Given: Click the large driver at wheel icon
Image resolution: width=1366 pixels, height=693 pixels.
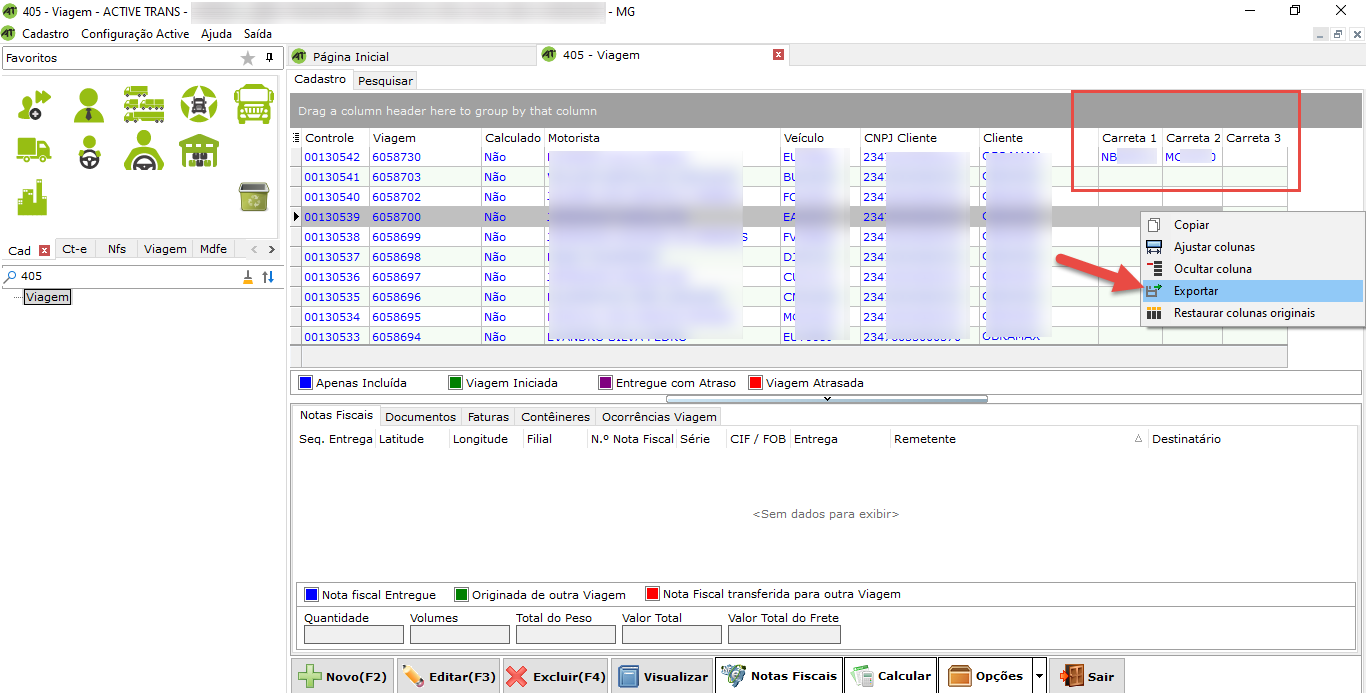Looking at the screenshot, I should tap(144, 151).
